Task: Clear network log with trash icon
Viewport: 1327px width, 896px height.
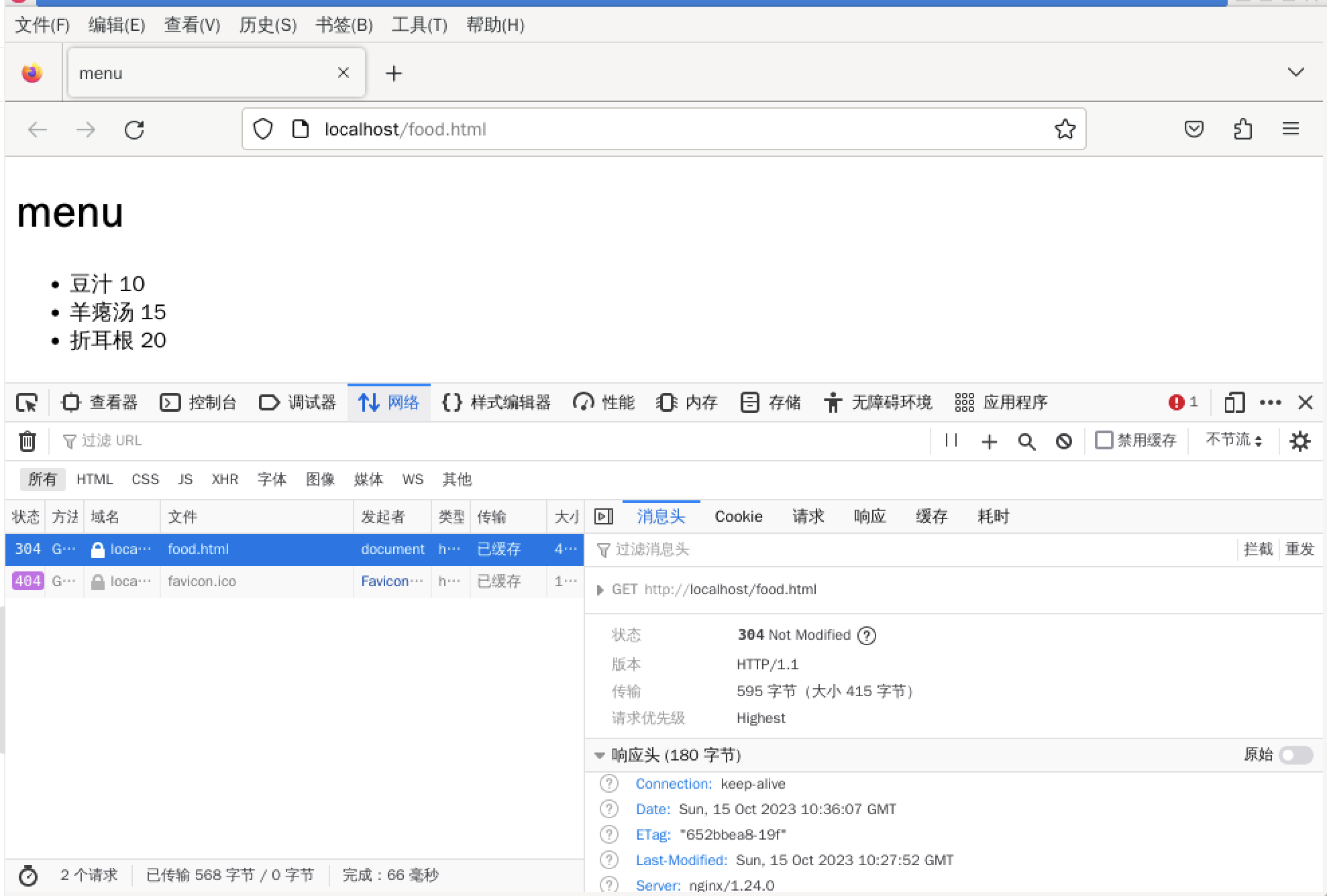Action: pos(28,441)
